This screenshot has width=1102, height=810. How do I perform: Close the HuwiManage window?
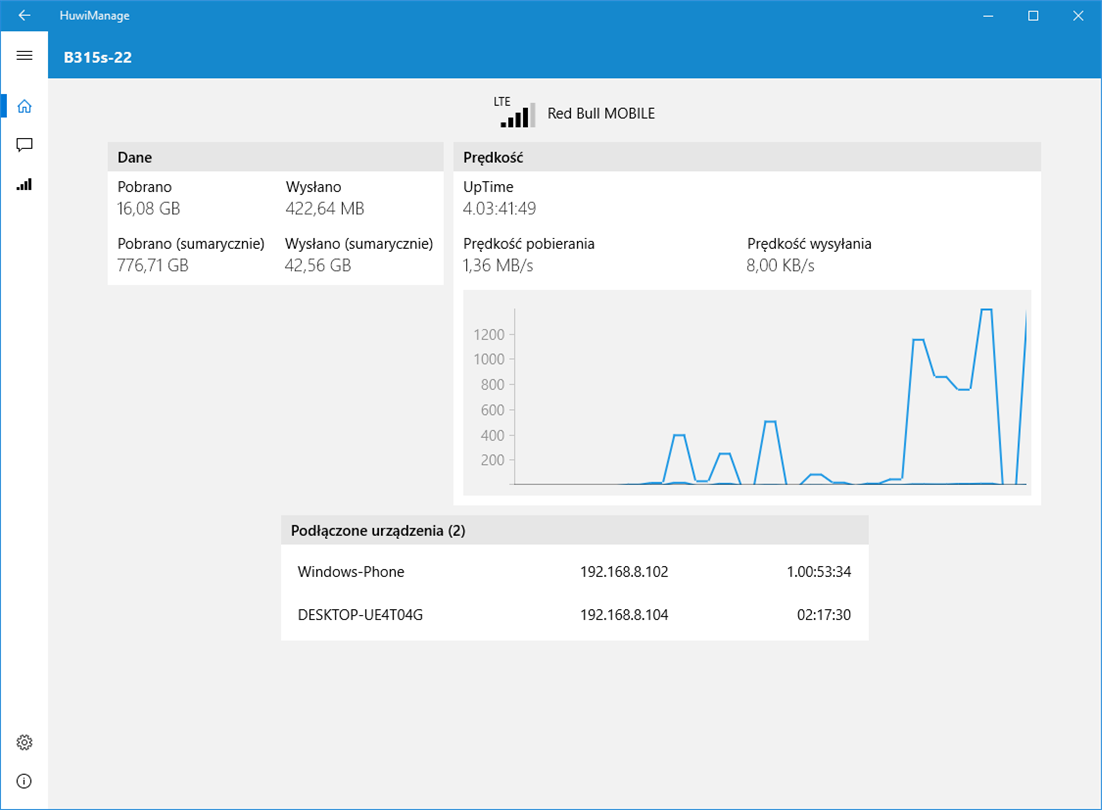[x=1078, y=15]
